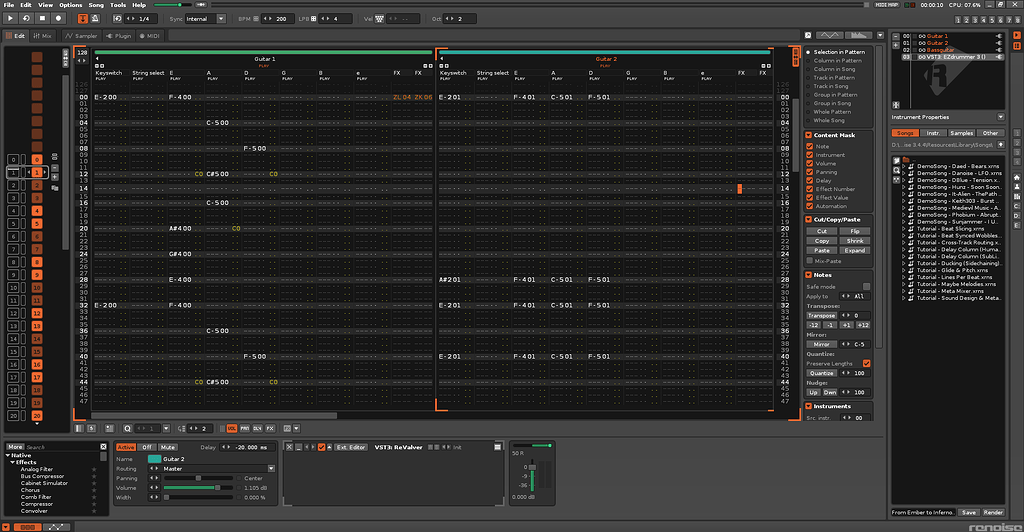Click the Save song button

point(969,512)
